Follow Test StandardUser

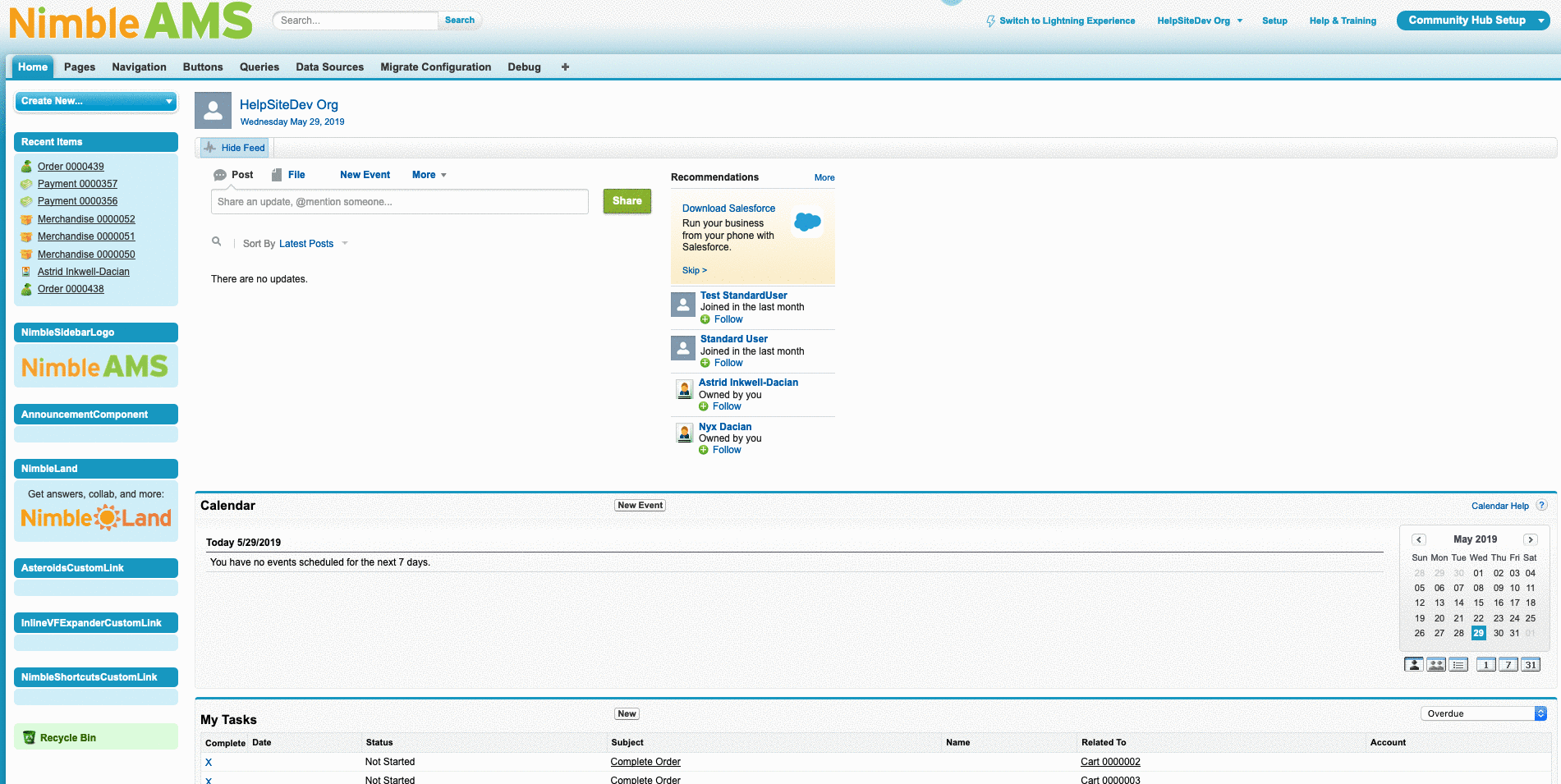(728, 319)
